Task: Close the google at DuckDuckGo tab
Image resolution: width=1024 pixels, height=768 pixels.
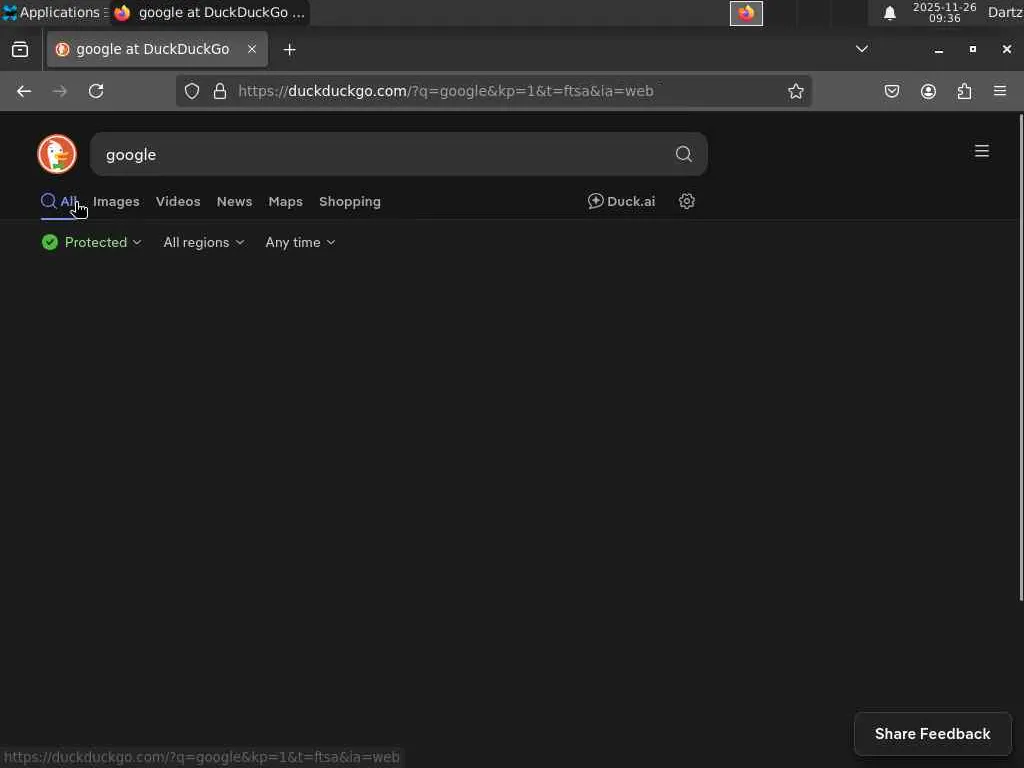Action: tap(252, 49)
